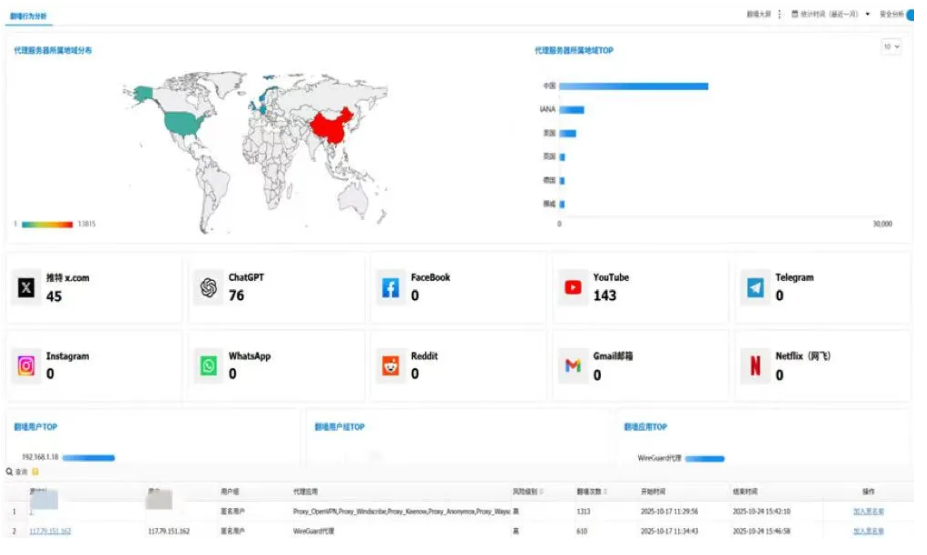Image resolution: width=927 pixels, height=555 pixels.
Task: Toggle the 安全分析 switch on top right
Action: 913,15
